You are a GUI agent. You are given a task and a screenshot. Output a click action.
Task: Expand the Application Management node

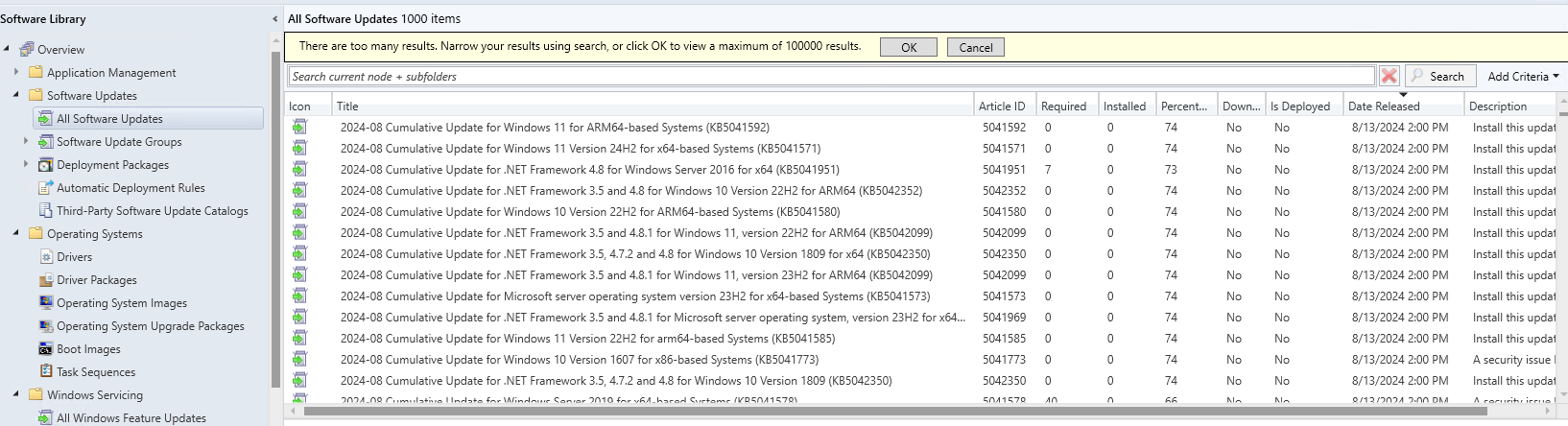pyautogui.click(x=16, y=72)
